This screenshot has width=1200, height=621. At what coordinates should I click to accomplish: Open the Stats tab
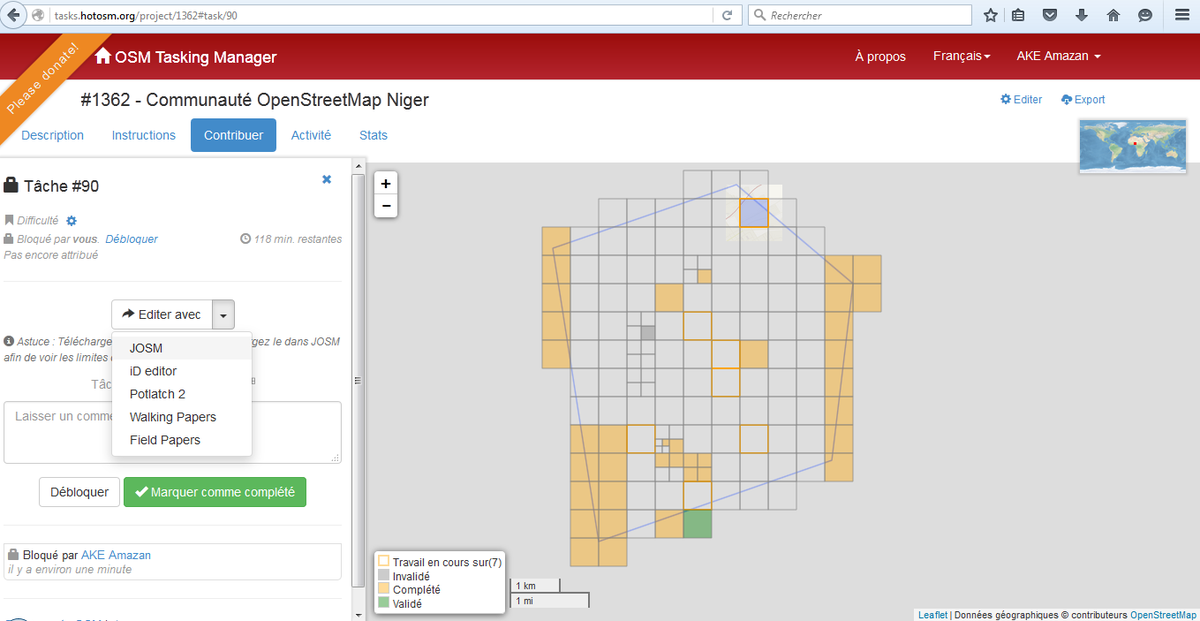[x=373, y=135]
